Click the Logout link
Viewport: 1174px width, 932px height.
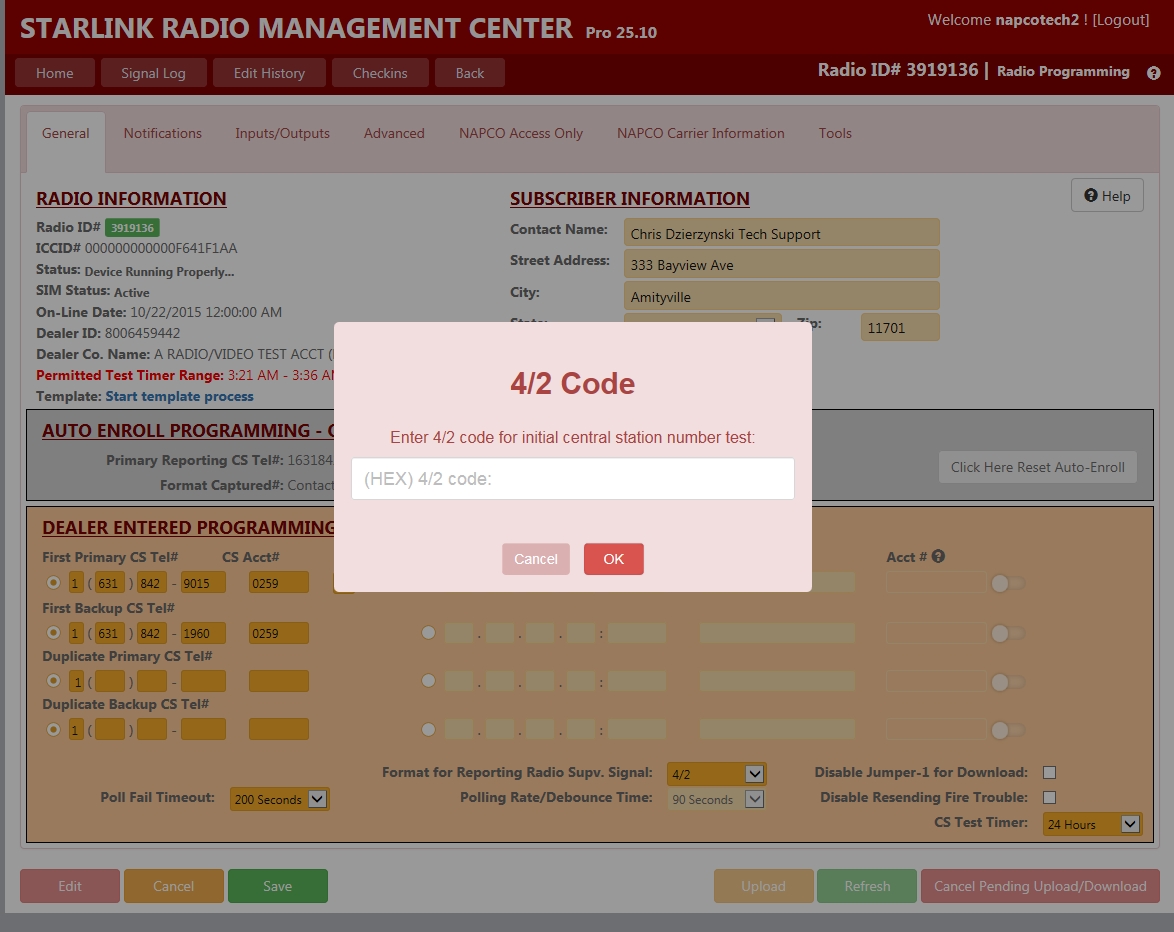[1121, 20]
